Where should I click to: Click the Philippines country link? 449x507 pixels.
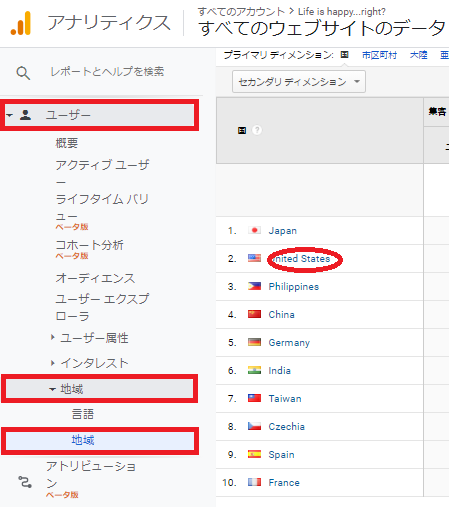coord(294,287)
